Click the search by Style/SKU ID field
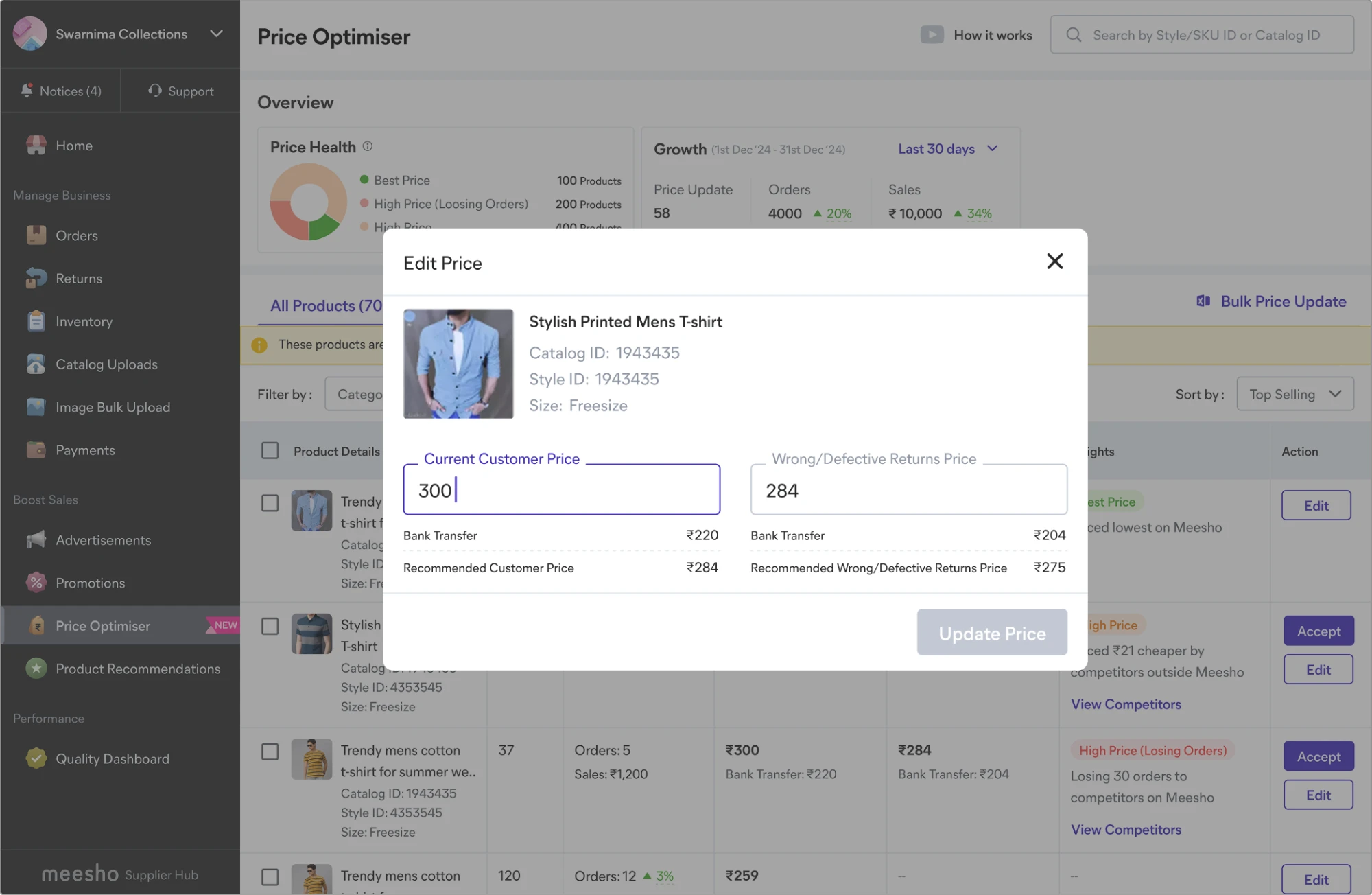 (1202, 35)
